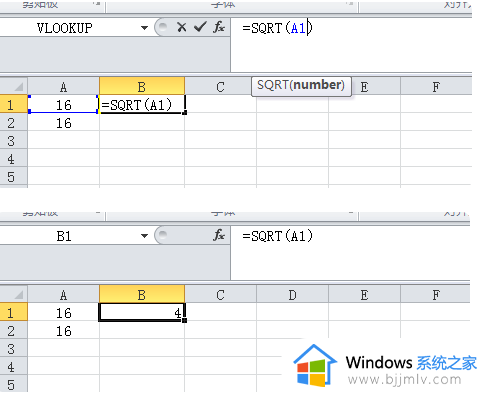This screenshot has width=482, height=393.
Task: Select column B header in upper sheet
Action: 142,87
